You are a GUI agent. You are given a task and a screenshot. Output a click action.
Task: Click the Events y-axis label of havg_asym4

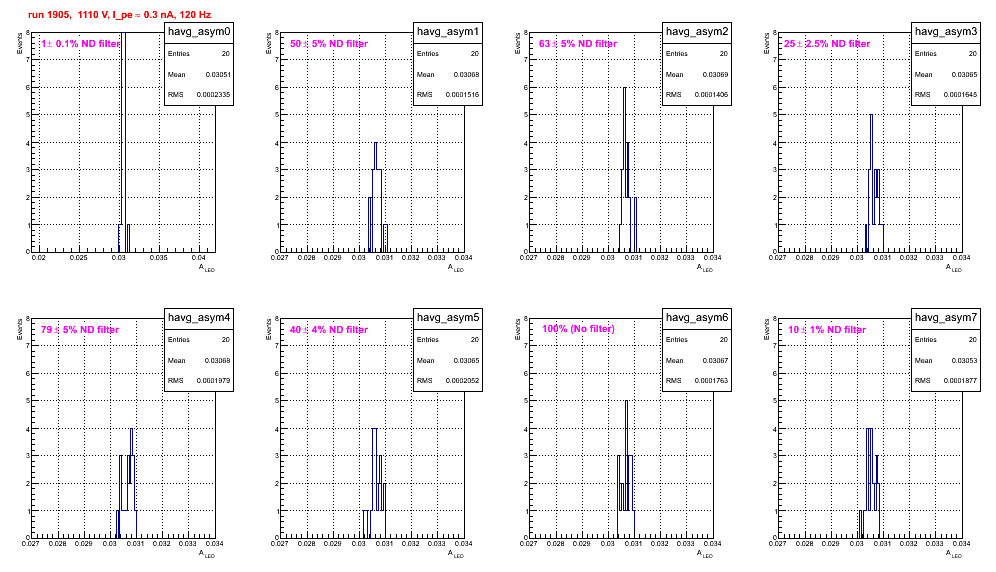20,329
